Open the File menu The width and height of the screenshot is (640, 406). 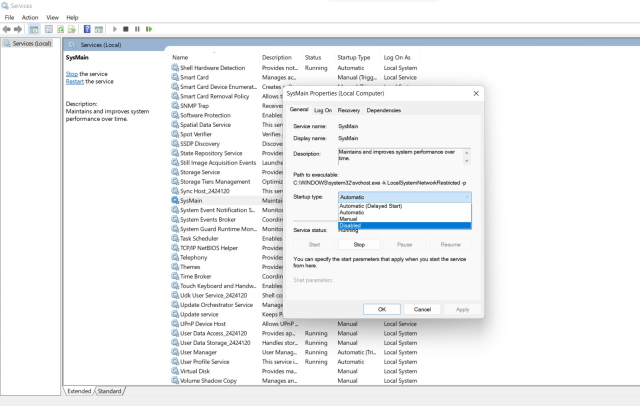pyautogui.click(x=9, y=18)
